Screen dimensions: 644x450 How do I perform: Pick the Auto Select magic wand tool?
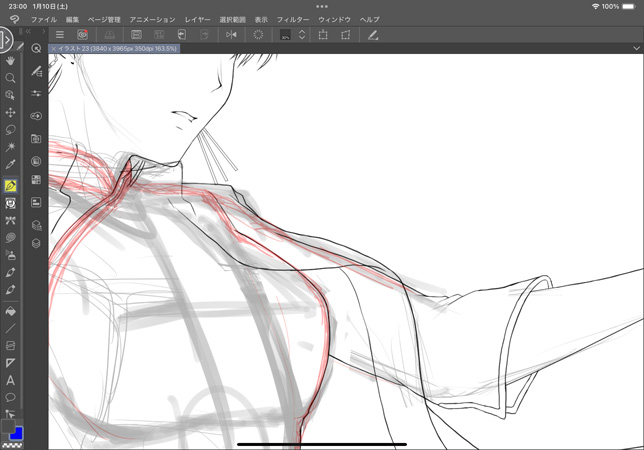click(x=11, y=147)
